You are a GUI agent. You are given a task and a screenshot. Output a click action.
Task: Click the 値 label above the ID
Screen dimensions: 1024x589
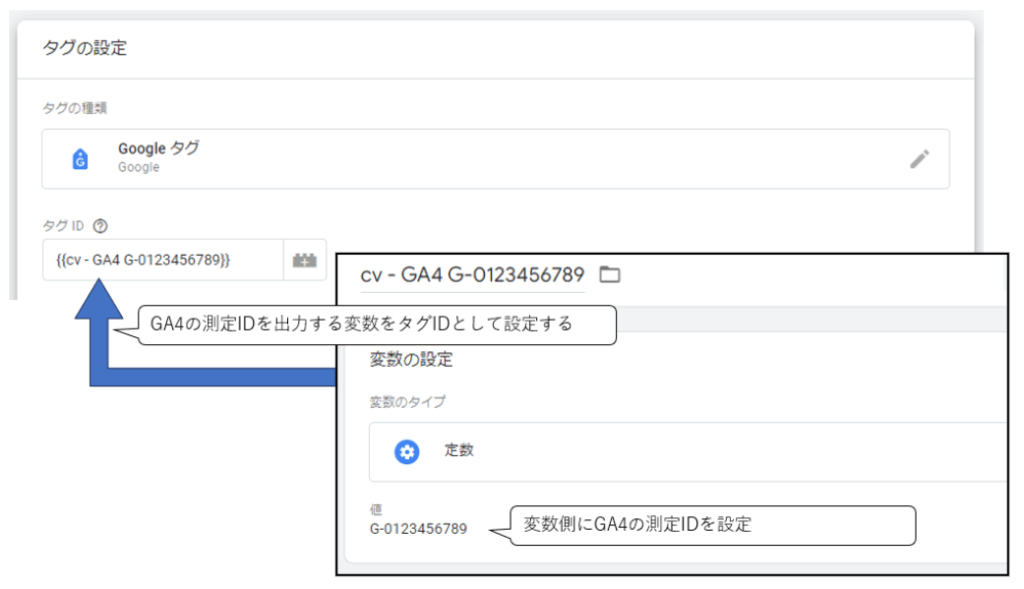click(376, 509)
